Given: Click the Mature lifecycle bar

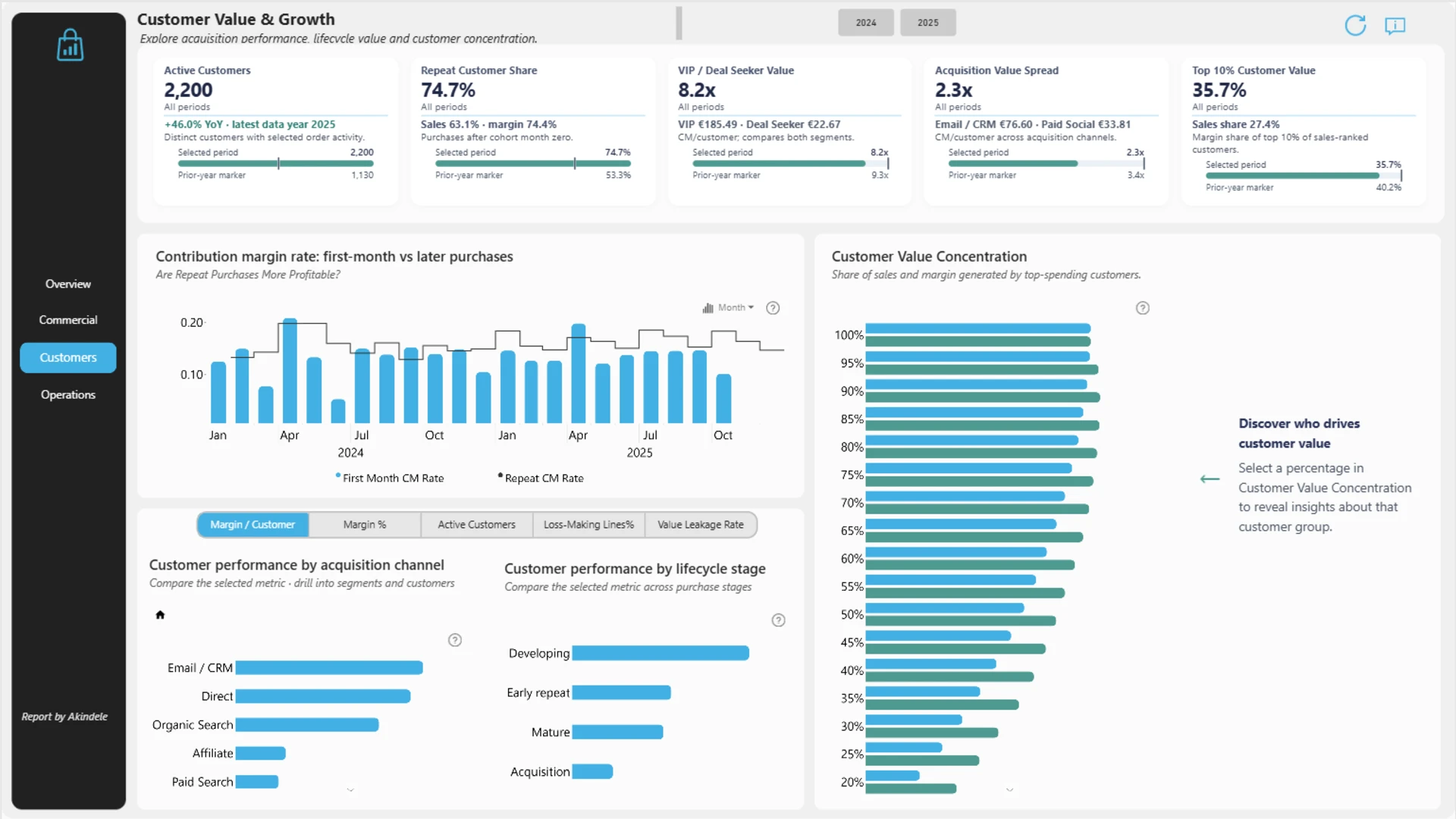Looking at the screenshot, I should (618, 732).
